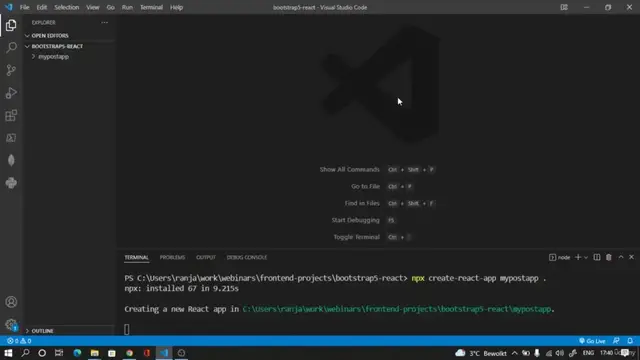Open the Edit menu
This screenshot has height=360, width=640.
pos(42,7)
